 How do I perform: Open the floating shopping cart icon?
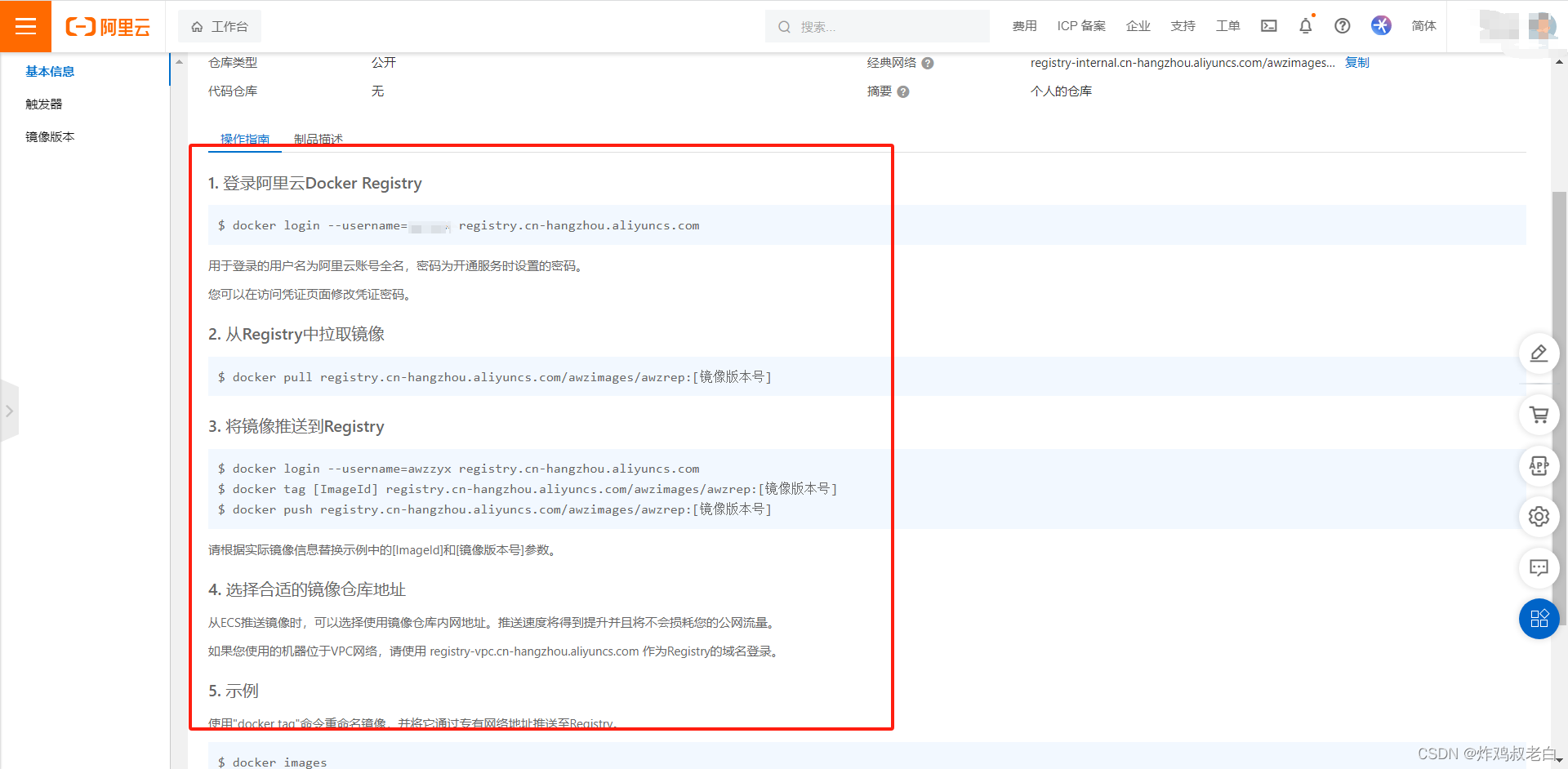coord(1539,415)
